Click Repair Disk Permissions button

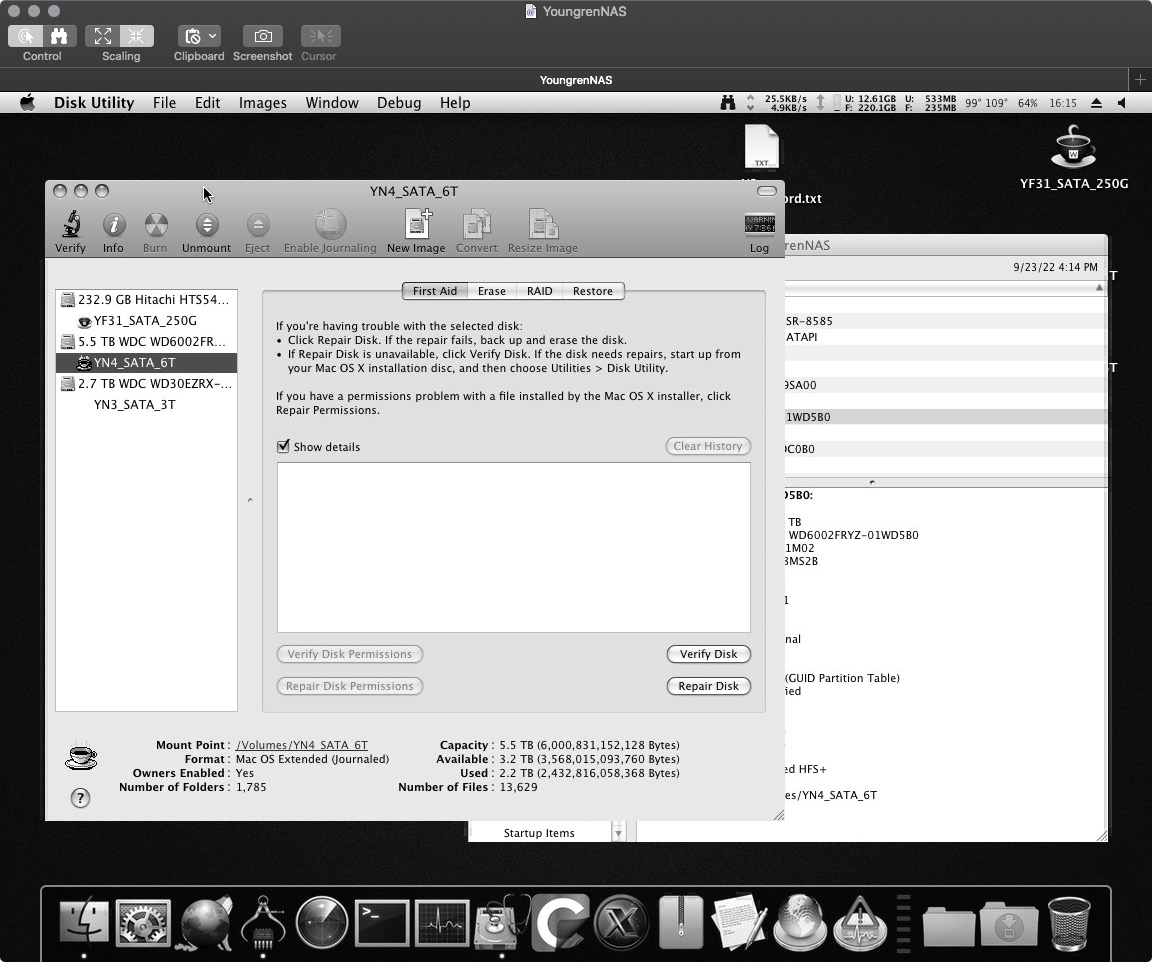point(350,686)
